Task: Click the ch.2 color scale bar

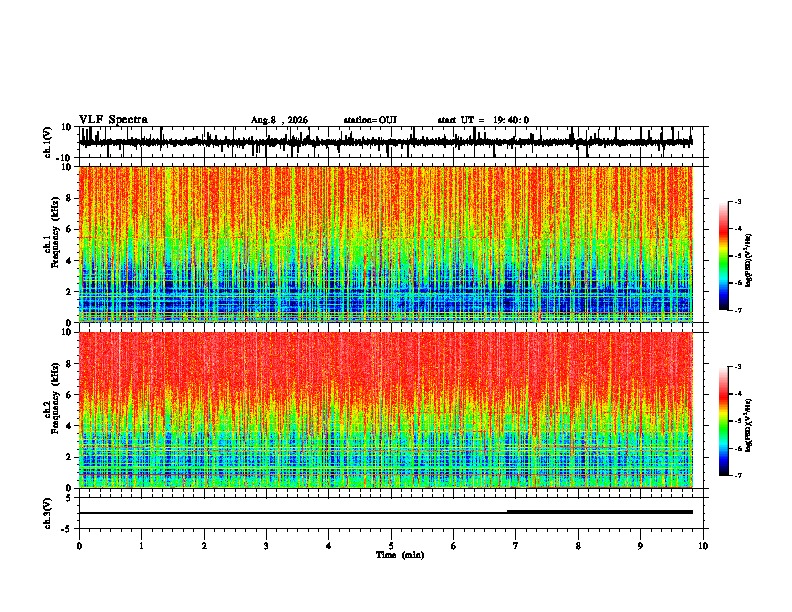Action: pos(723,421)
